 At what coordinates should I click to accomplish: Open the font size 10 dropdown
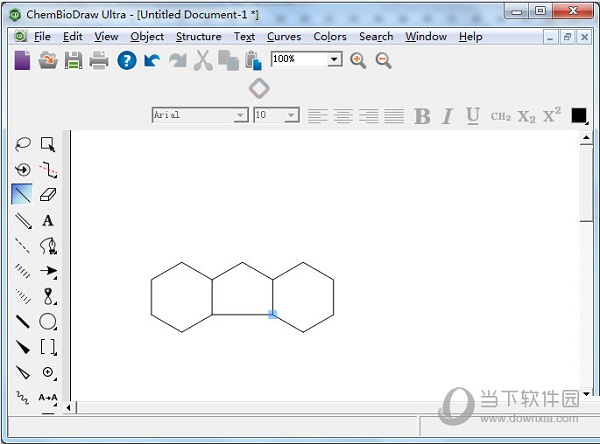tap(291, 115)
